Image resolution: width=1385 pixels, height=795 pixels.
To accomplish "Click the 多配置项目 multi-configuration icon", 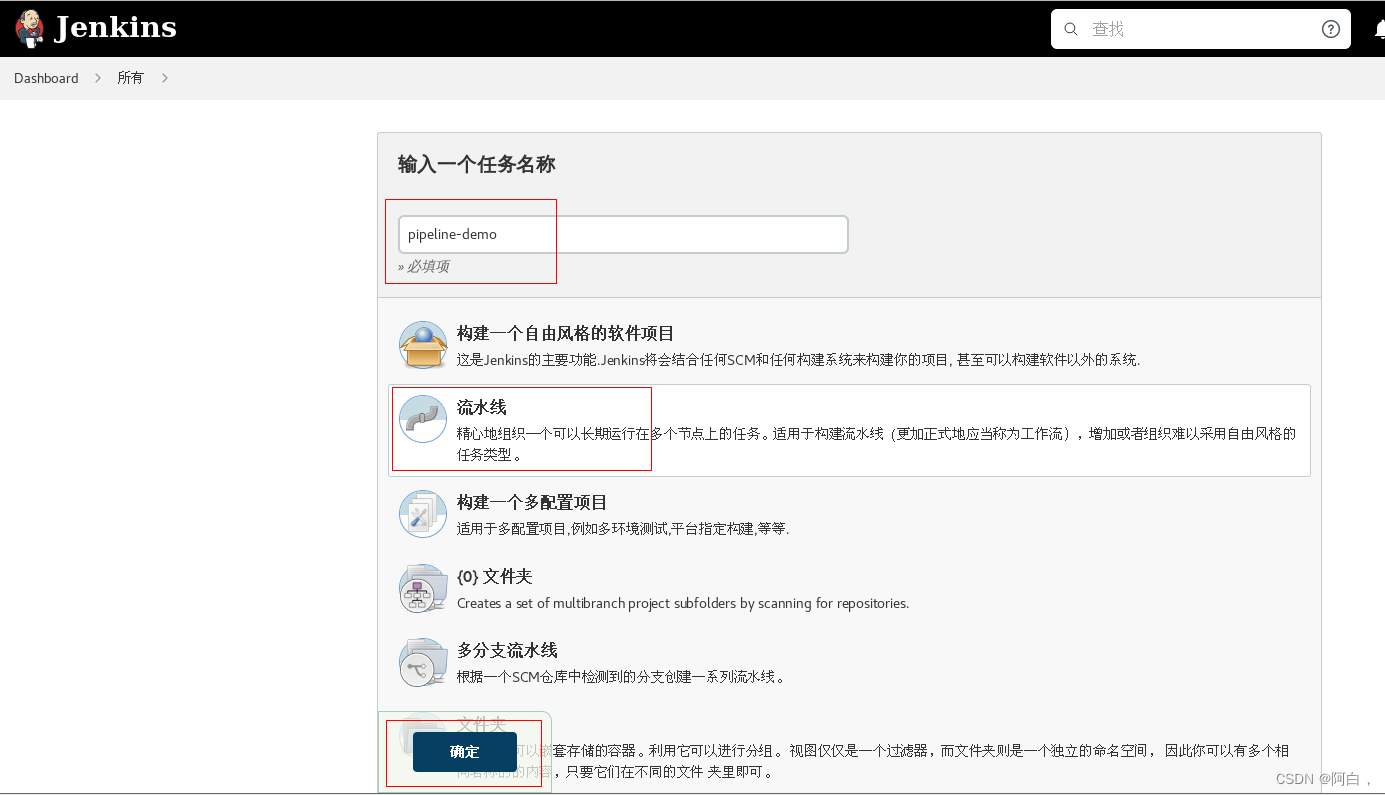I will (422, 513).
